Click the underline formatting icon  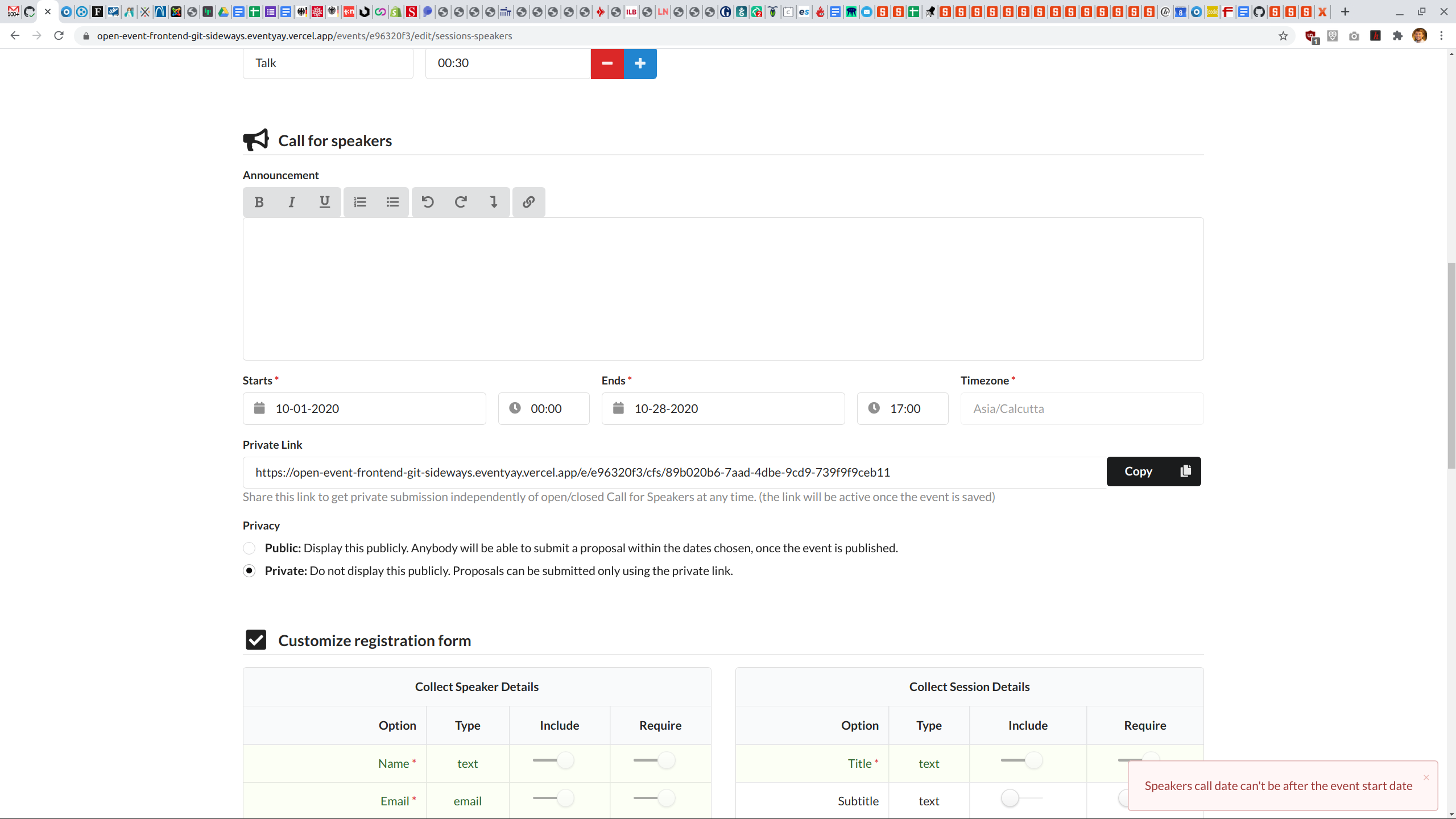point(324,202)
